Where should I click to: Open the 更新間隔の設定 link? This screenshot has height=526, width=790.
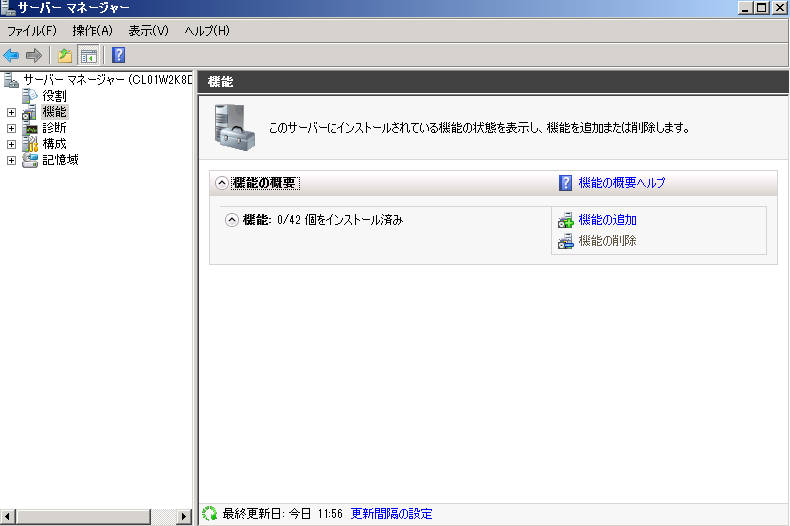391,514
